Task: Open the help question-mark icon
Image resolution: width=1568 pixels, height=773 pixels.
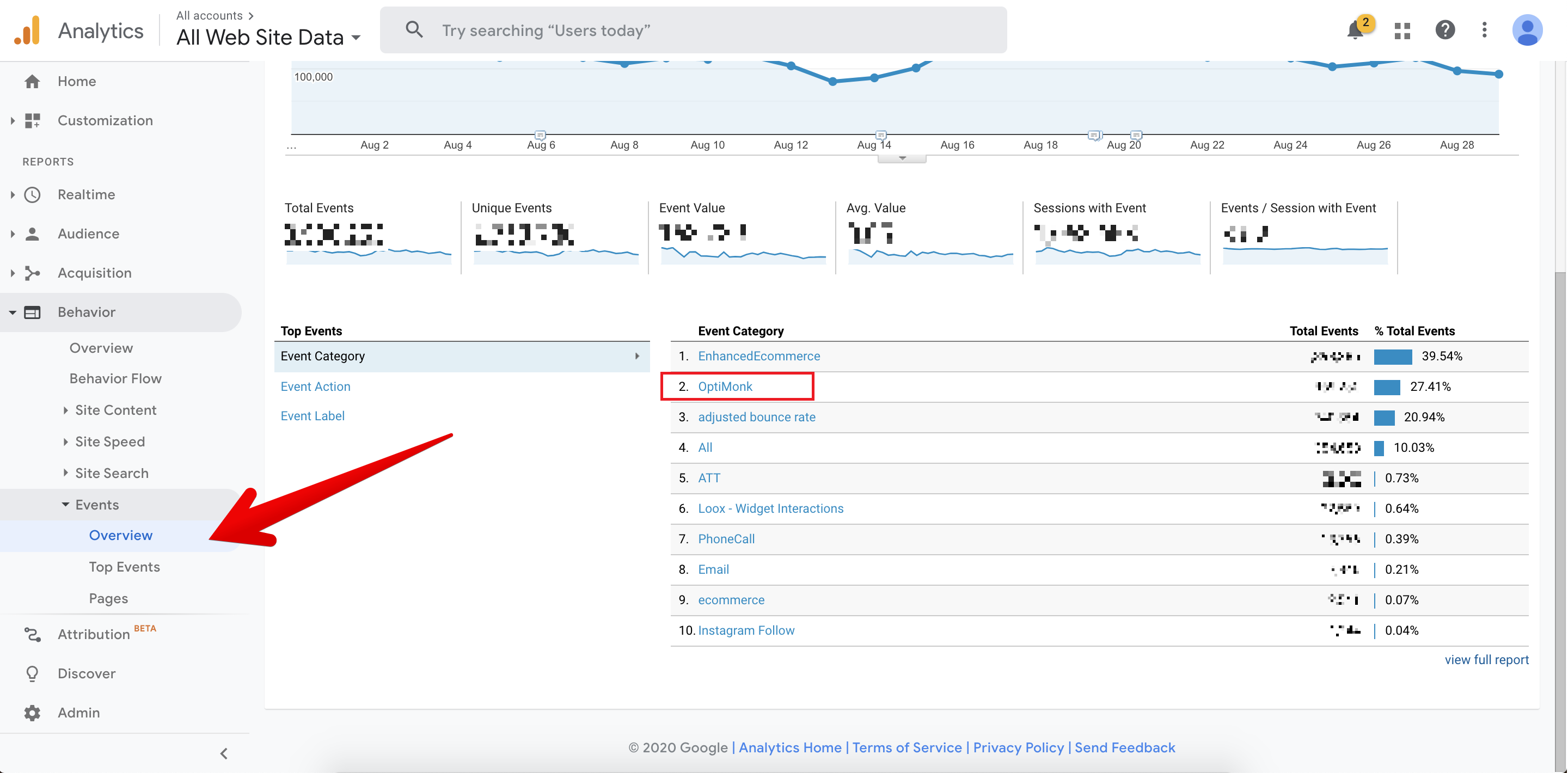Action: click(x=1445, y=30)
